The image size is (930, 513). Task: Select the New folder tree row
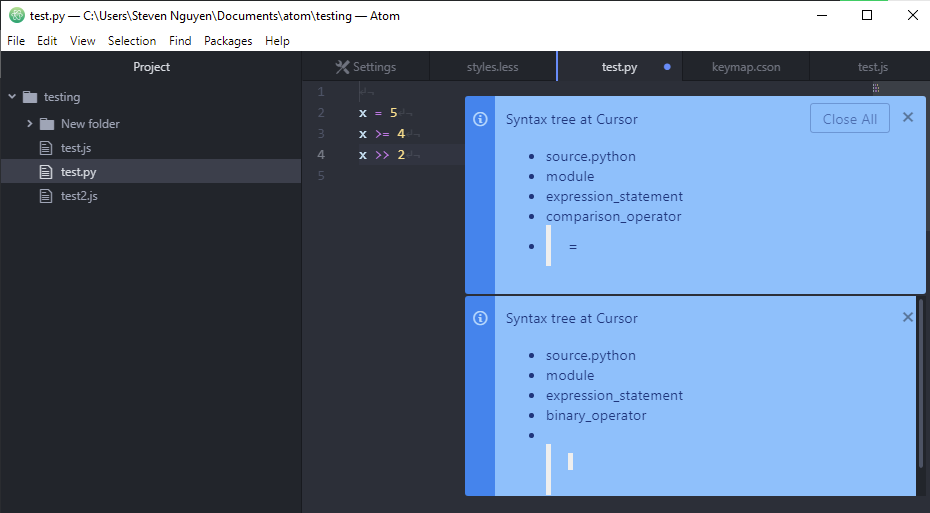151,123
